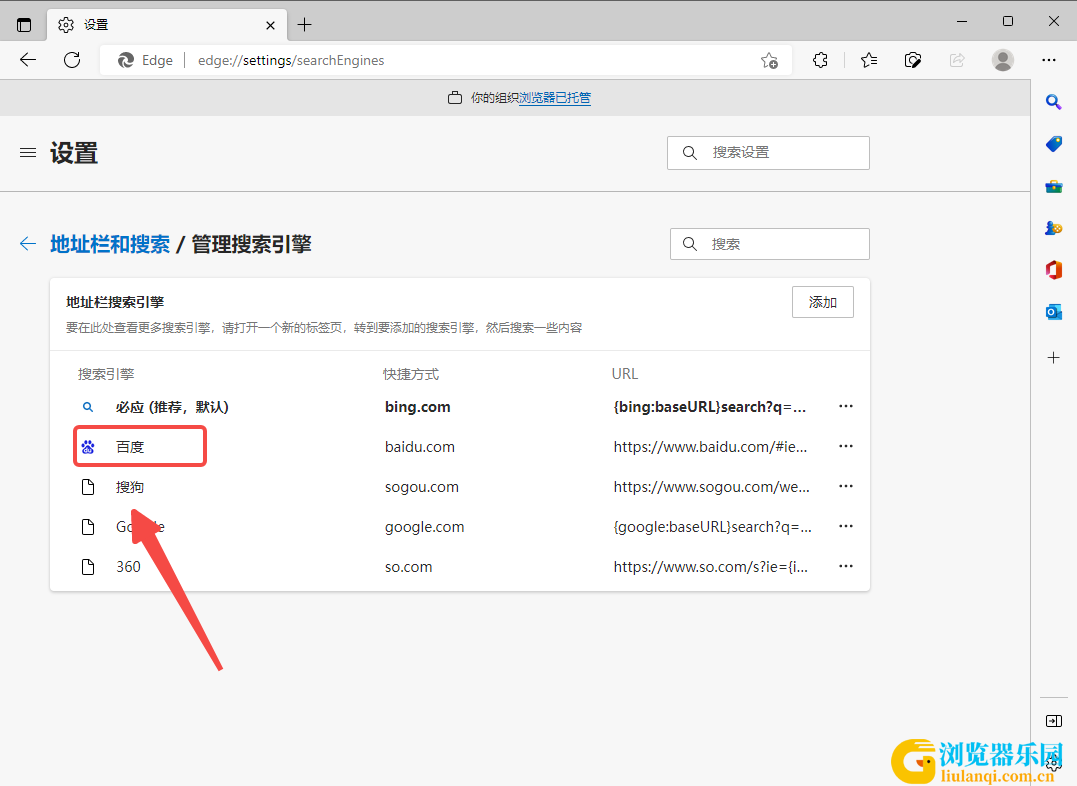1077x786 pixels.
Task: Hide the sidebar with the collapse icon
Action: pyautogui.click(x=1054, y=721)
